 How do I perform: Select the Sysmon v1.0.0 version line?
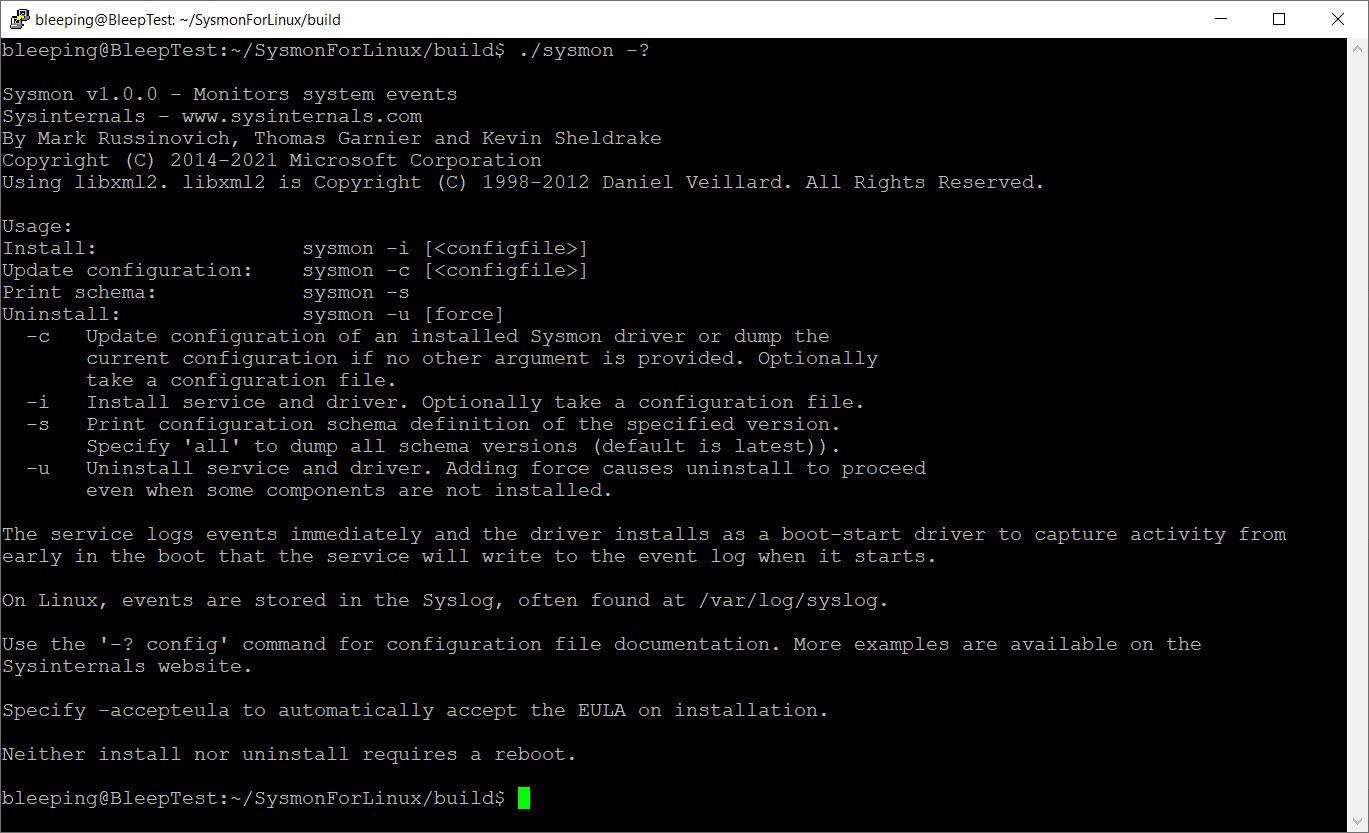[x=230, y=93]
